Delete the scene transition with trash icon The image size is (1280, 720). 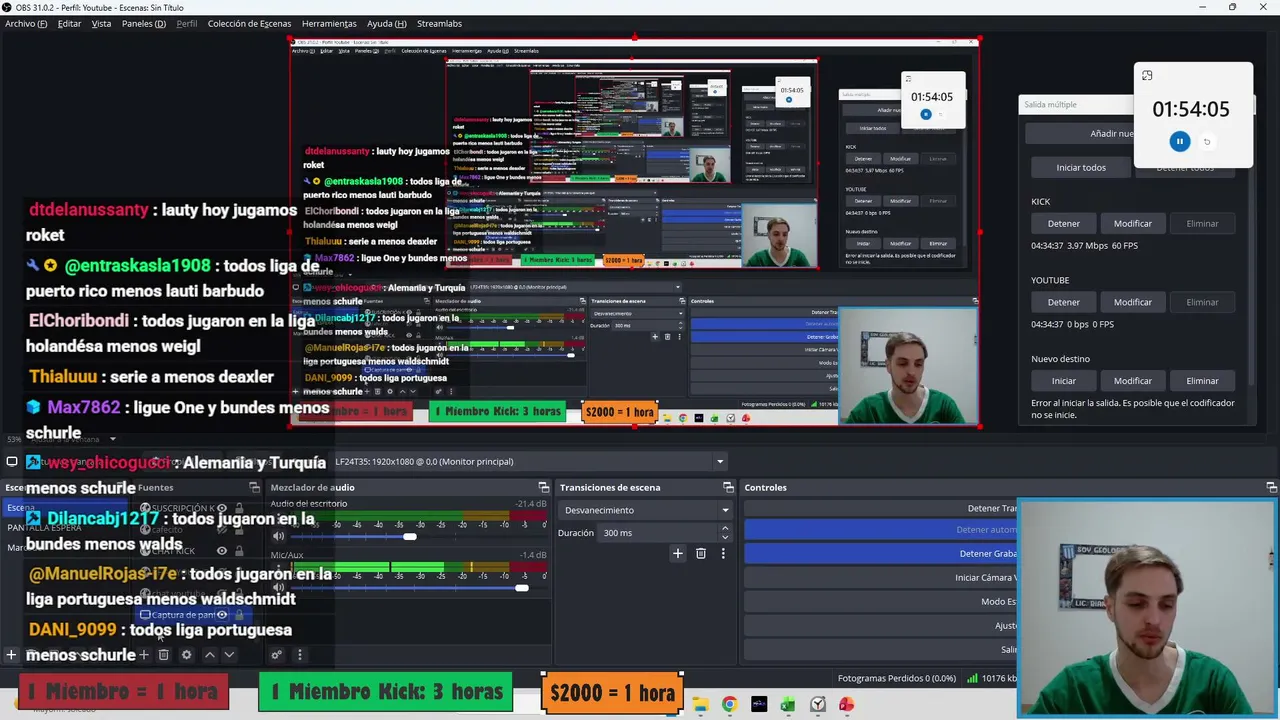click(700, 553)
